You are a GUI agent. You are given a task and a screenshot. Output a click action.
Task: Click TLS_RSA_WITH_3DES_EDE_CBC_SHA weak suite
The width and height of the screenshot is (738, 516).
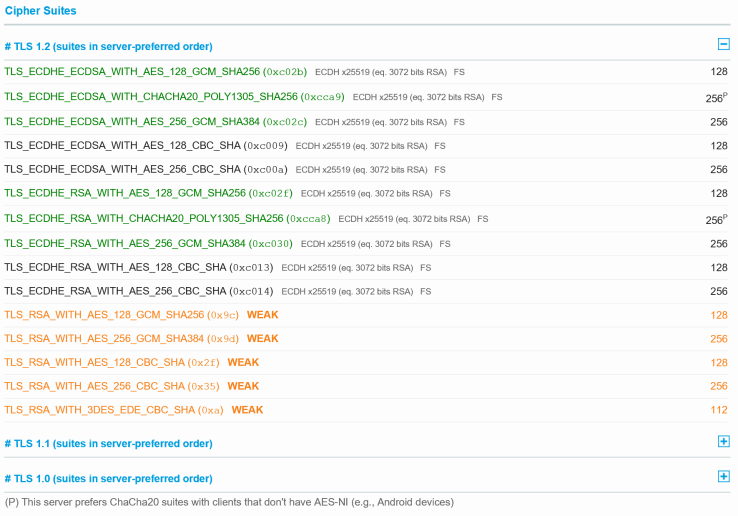point(100,410)
